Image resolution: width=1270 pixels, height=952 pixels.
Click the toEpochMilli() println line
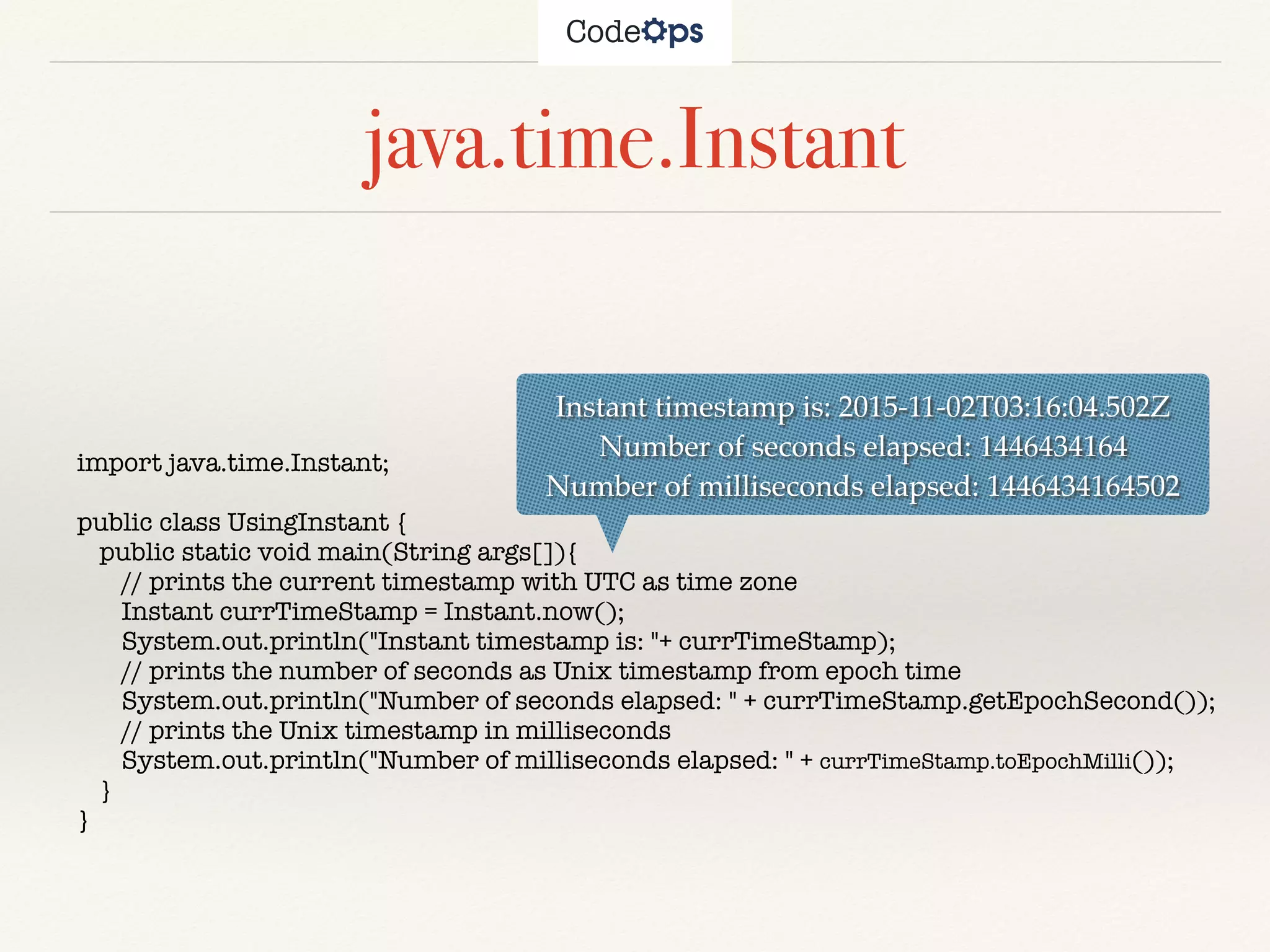pyautogui.click(x=647, y=760)
